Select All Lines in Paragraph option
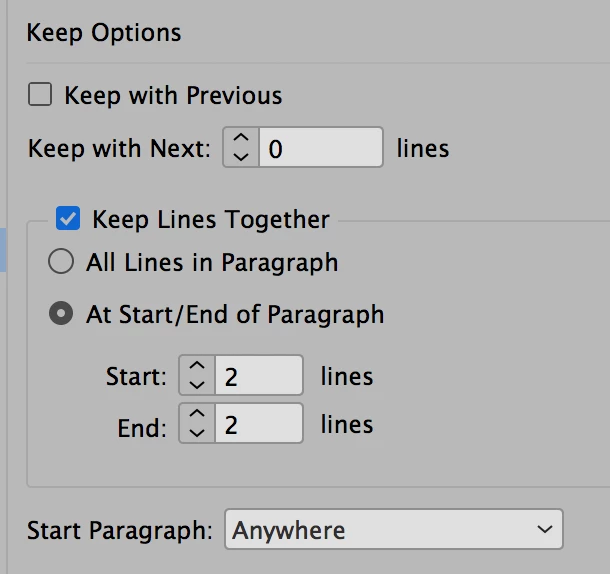 [x=61, y=262]
